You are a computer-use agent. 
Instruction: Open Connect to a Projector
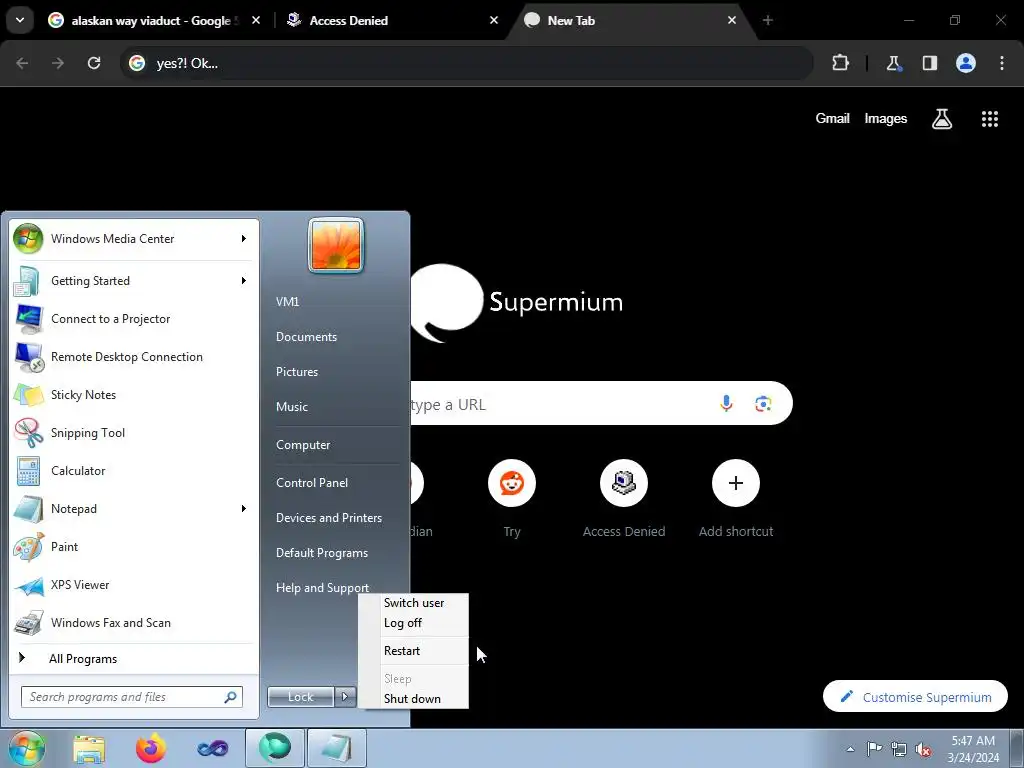pyautogui.click(x=134, y=319)
